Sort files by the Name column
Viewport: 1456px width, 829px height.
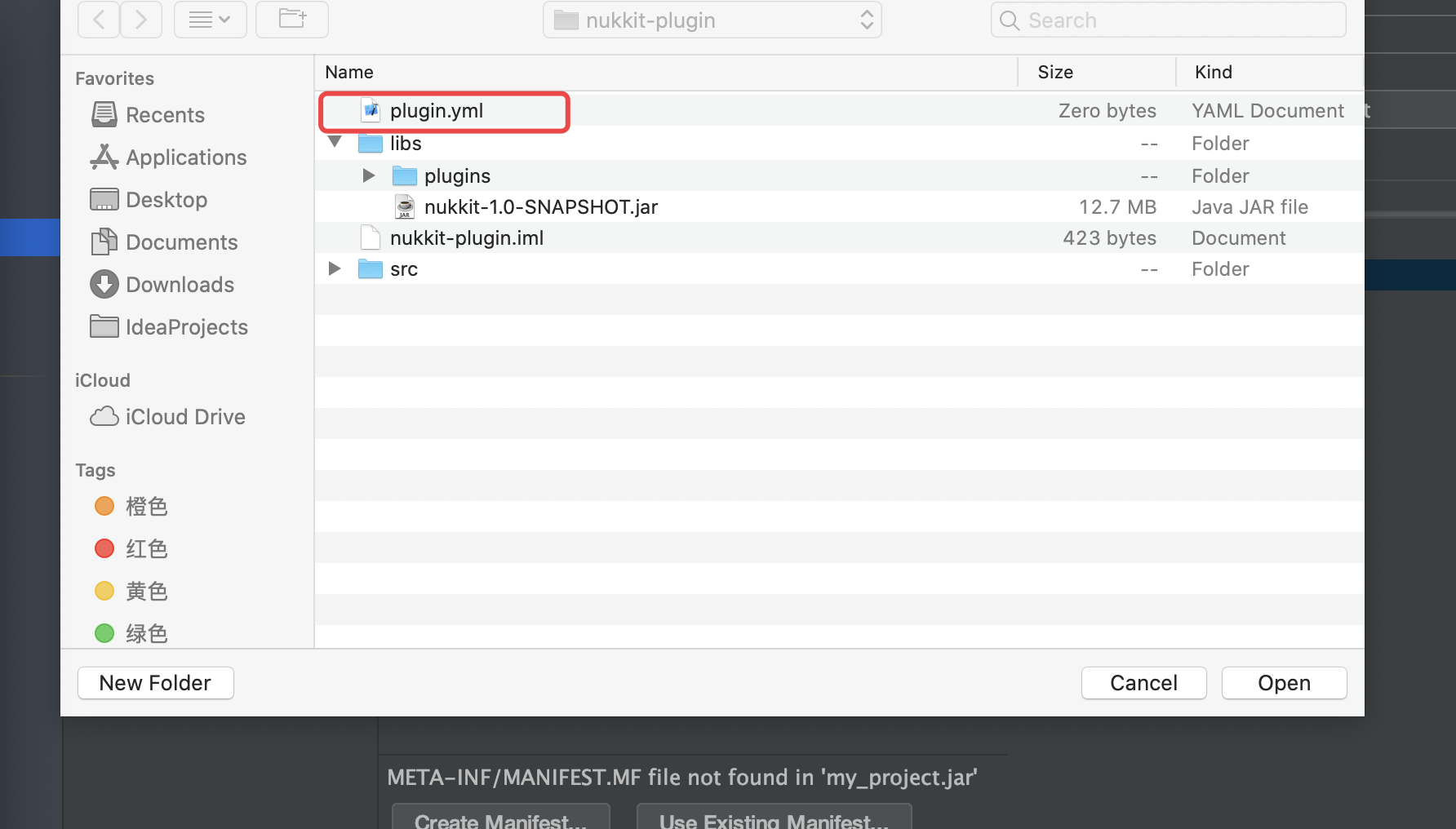pos(349,72)
